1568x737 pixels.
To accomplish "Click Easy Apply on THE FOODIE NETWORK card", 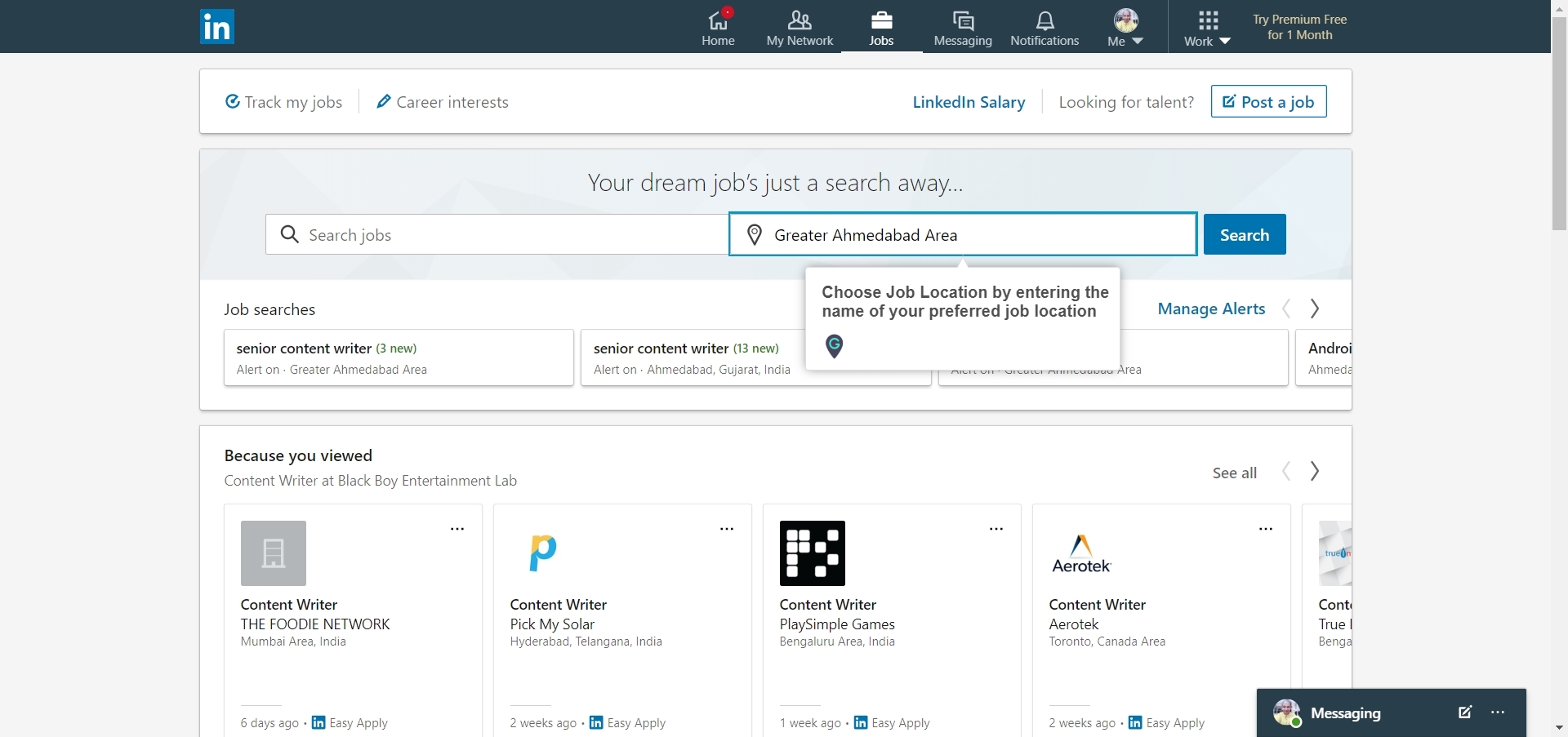I will point(350,723).
